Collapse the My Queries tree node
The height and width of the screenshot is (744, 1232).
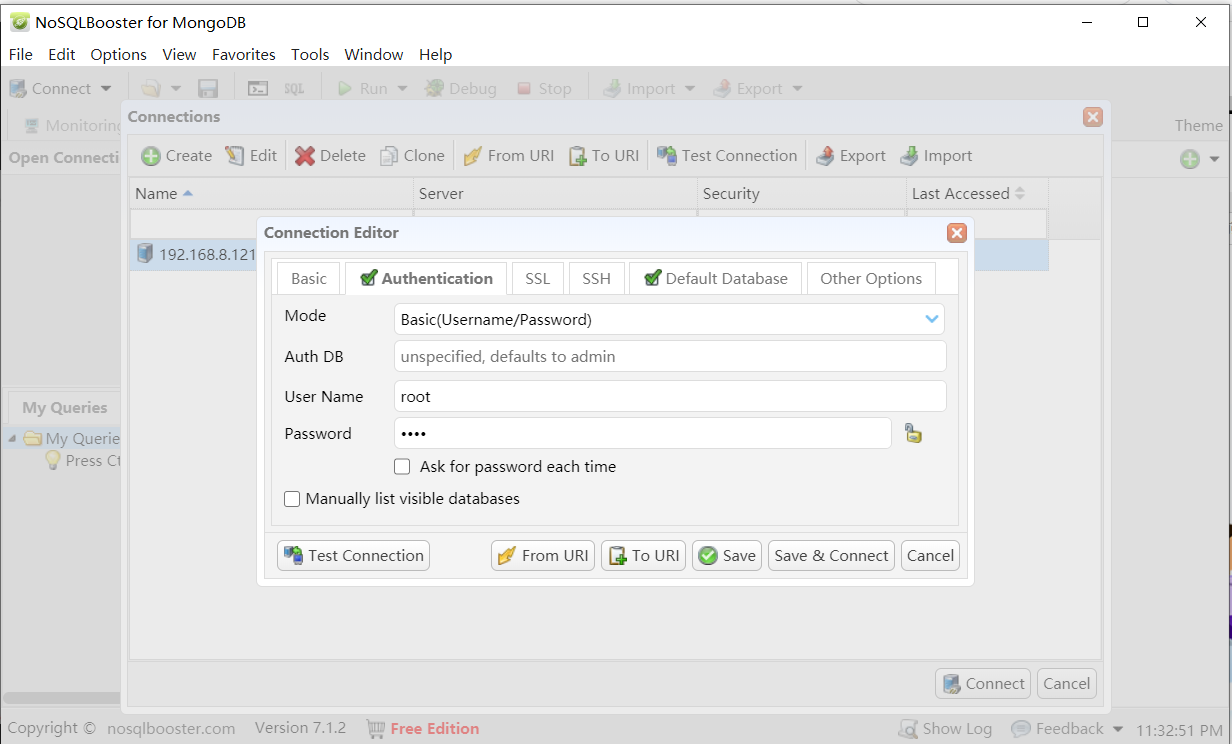(12, 439)
